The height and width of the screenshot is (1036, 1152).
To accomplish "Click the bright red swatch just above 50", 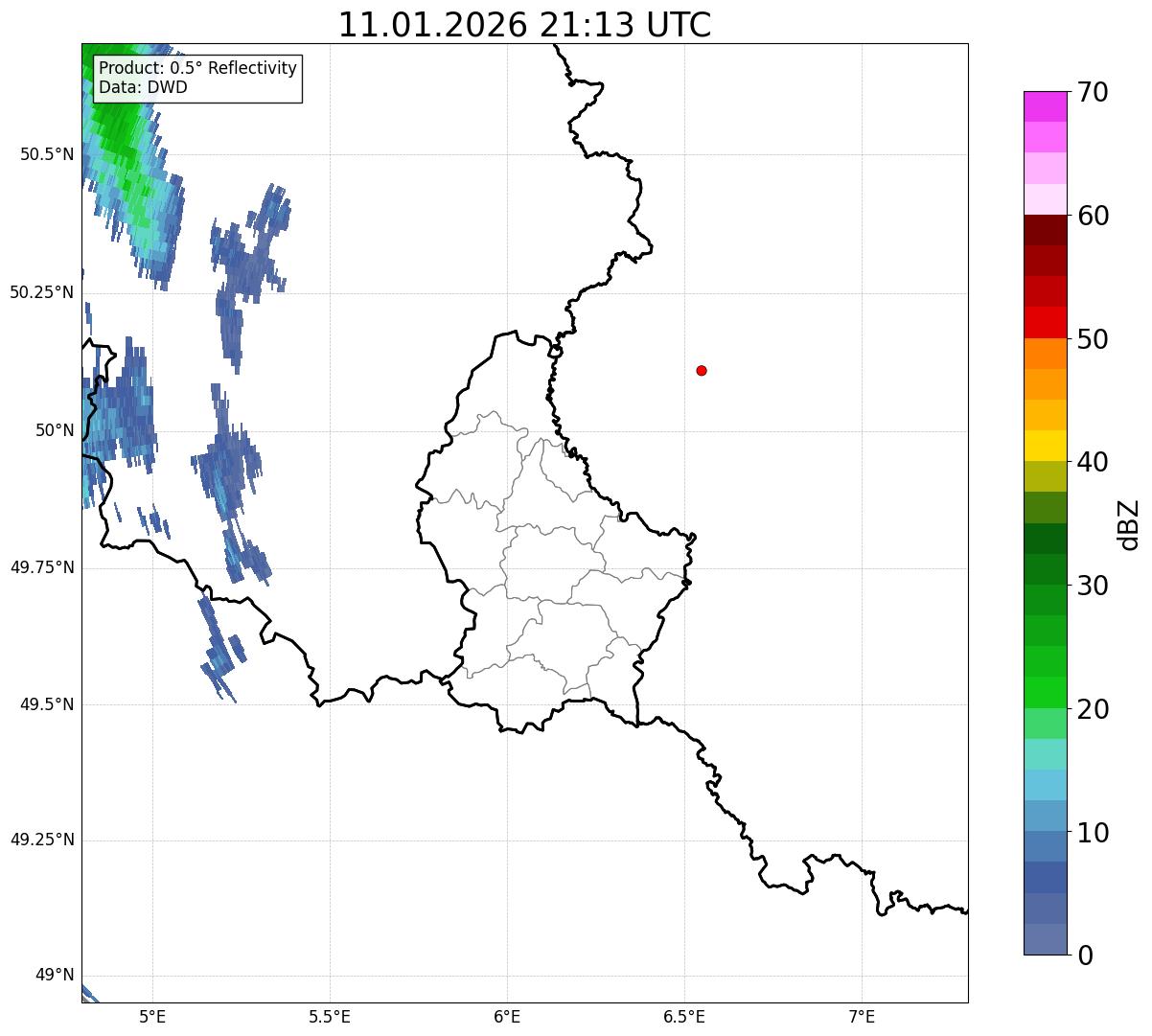I will (x=1045, y=322).
